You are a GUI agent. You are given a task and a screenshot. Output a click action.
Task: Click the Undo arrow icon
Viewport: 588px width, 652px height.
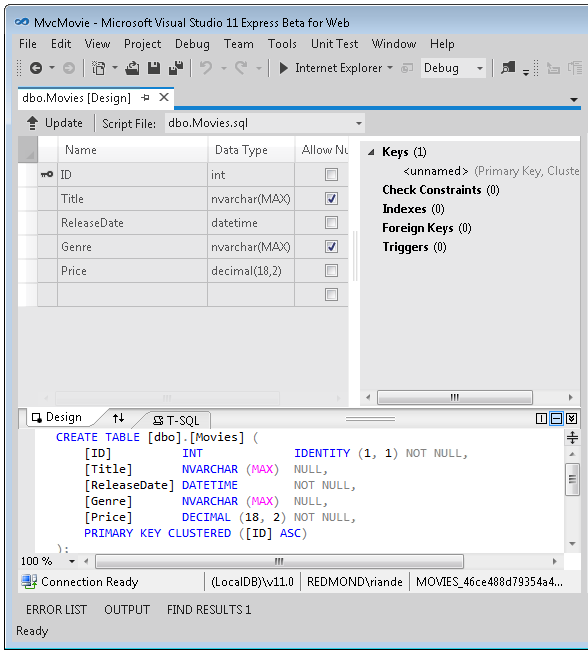click(206, 68)
